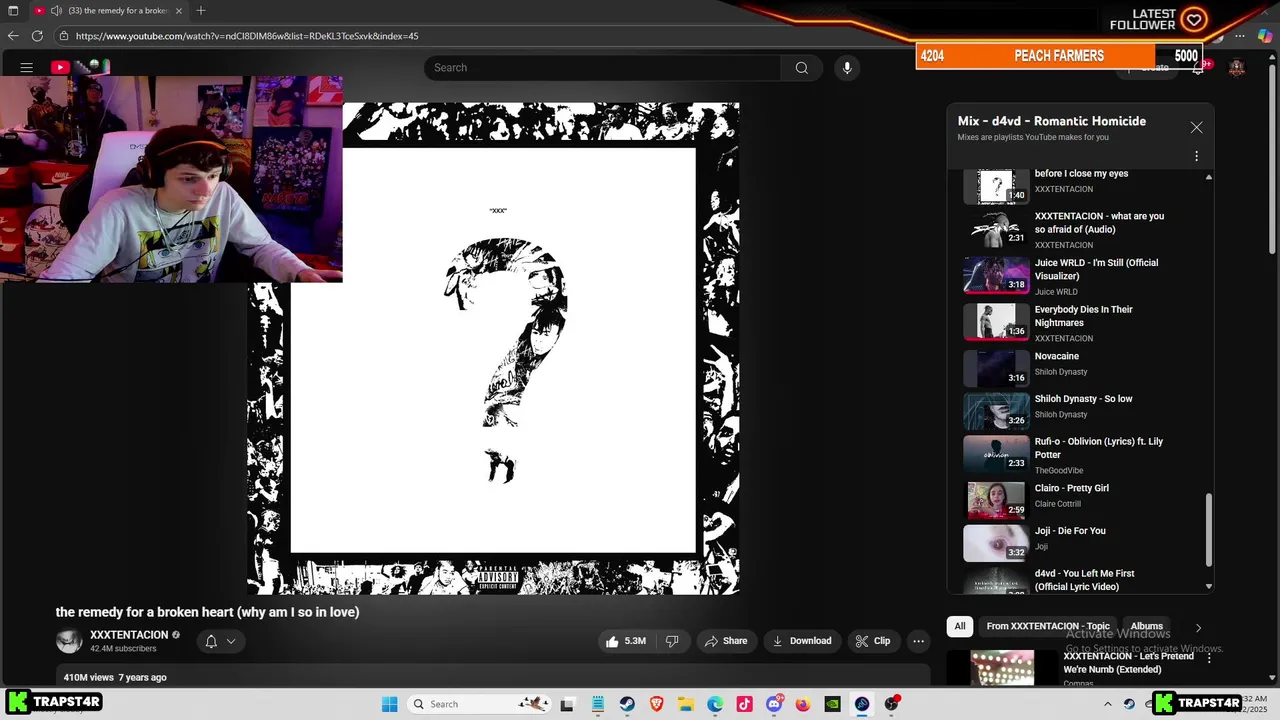
Task: Share the video
Action: coord(726,641)
